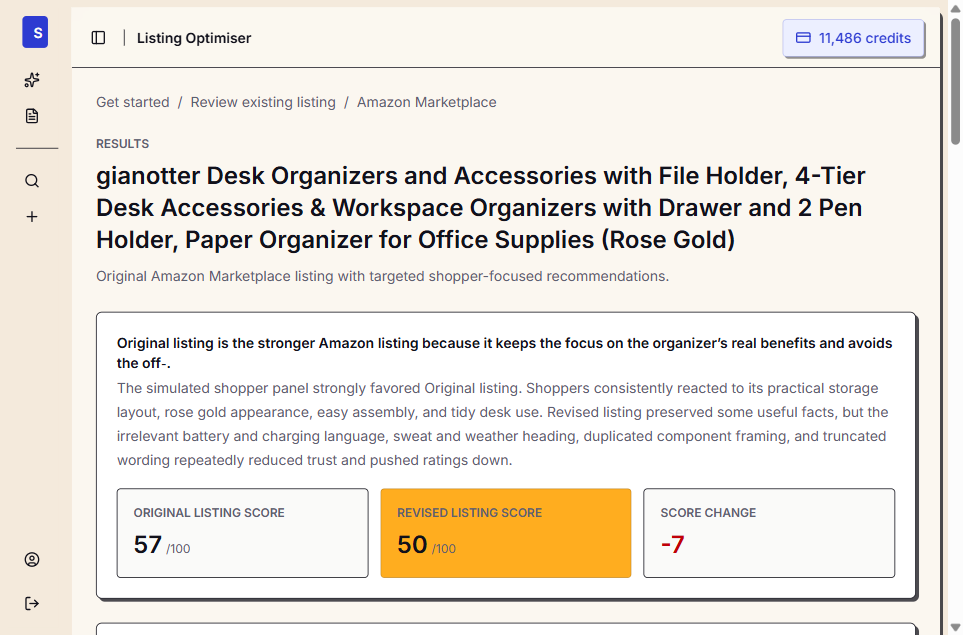The image size is (963, 635).
Task: Open the user account profile icon
Action: click(x=32, y=559)
